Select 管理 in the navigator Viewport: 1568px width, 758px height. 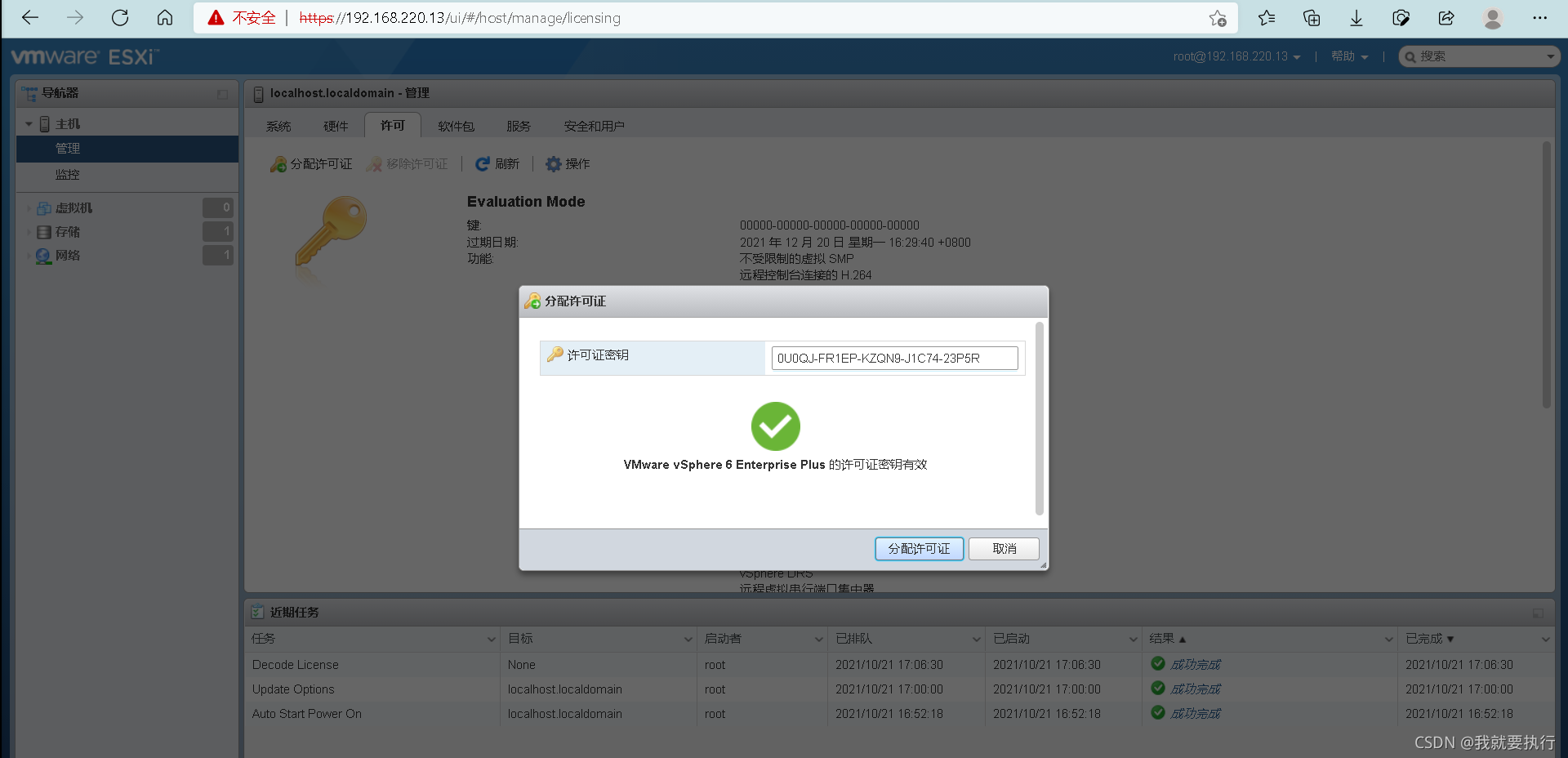click(x=127, y=149)
